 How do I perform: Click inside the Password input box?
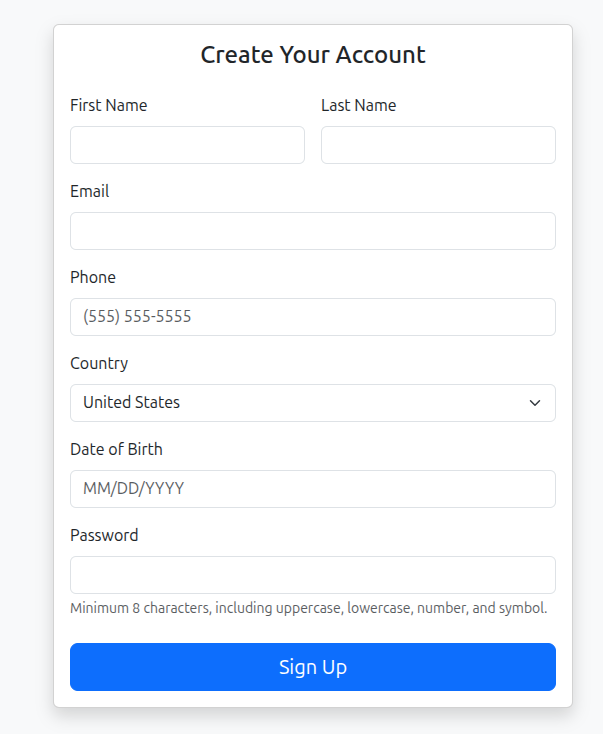click(x=312, y=575)
